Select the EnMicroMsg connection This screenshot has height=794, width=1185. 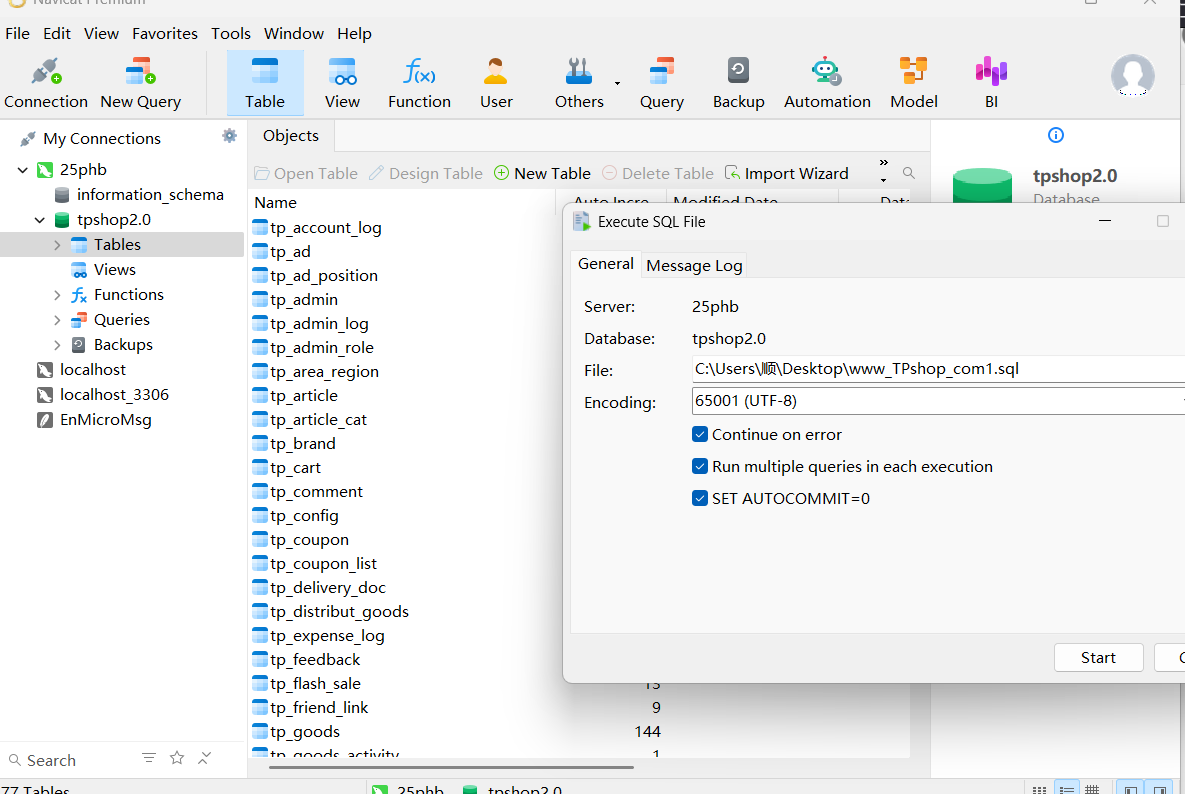(x=105, y=419)
